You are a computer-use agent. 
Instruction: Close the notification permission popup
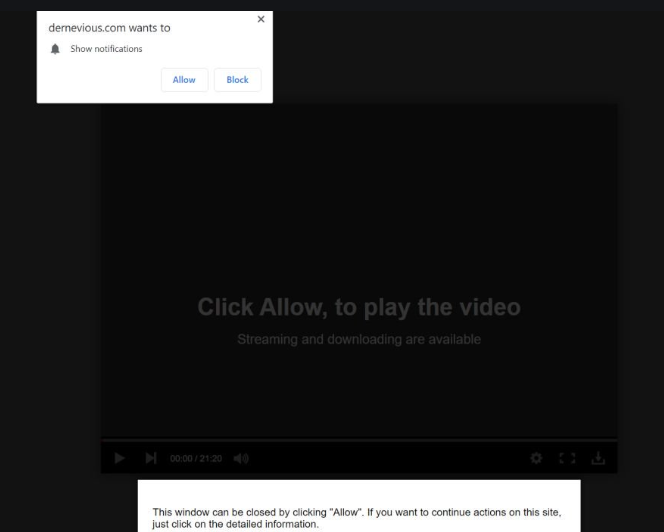coord(261,19)
